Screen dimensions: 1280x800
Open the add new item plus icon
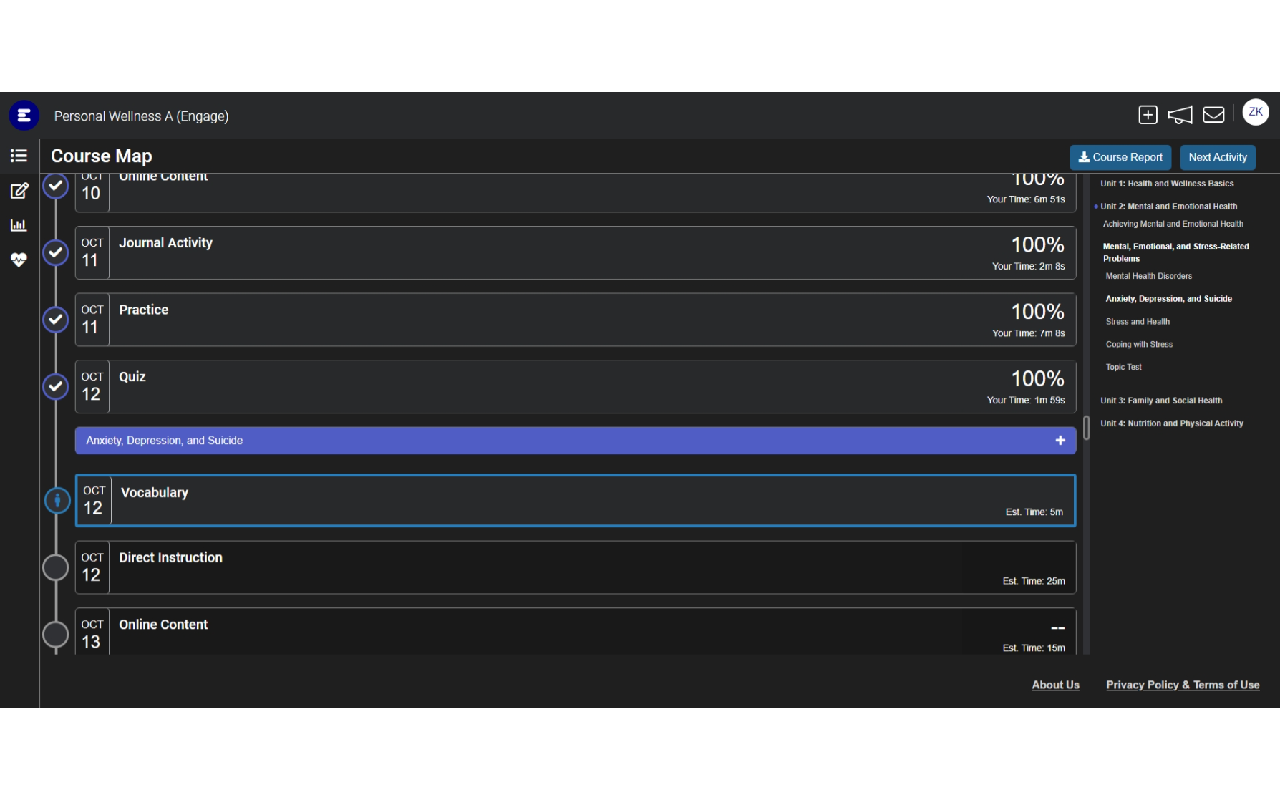[x=1147, y=114]
